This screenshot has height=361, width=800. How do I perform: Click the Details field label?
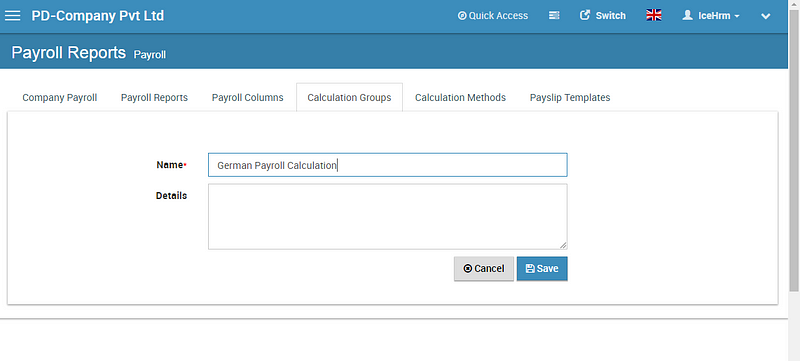[171, 196]
